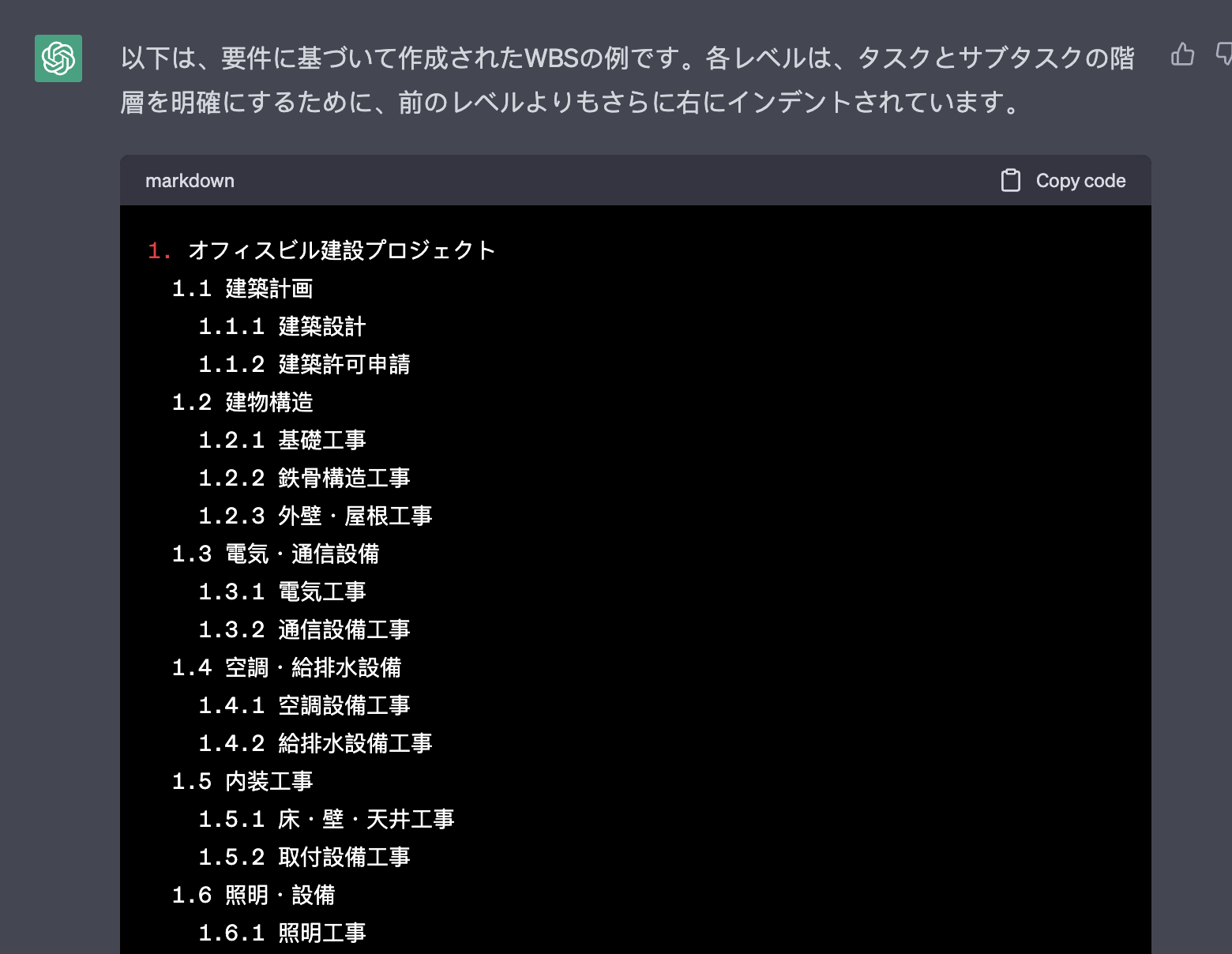Select the 1.2.1 基礎工事 line
Screen dimensions: 1232x954
(x=281, y=440)
